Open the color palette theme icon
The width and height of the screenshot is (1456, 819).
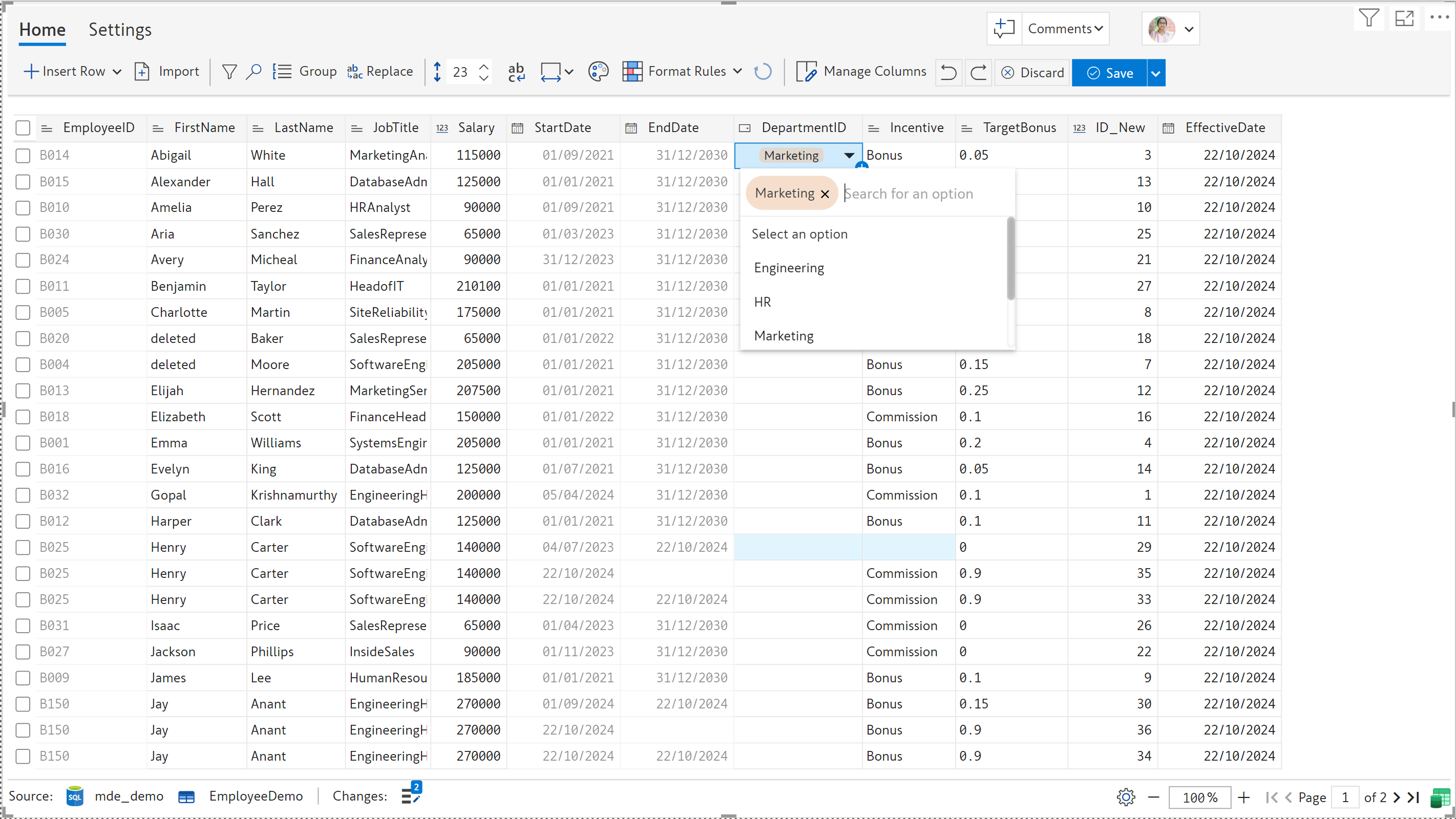click(x=598, y=72)
